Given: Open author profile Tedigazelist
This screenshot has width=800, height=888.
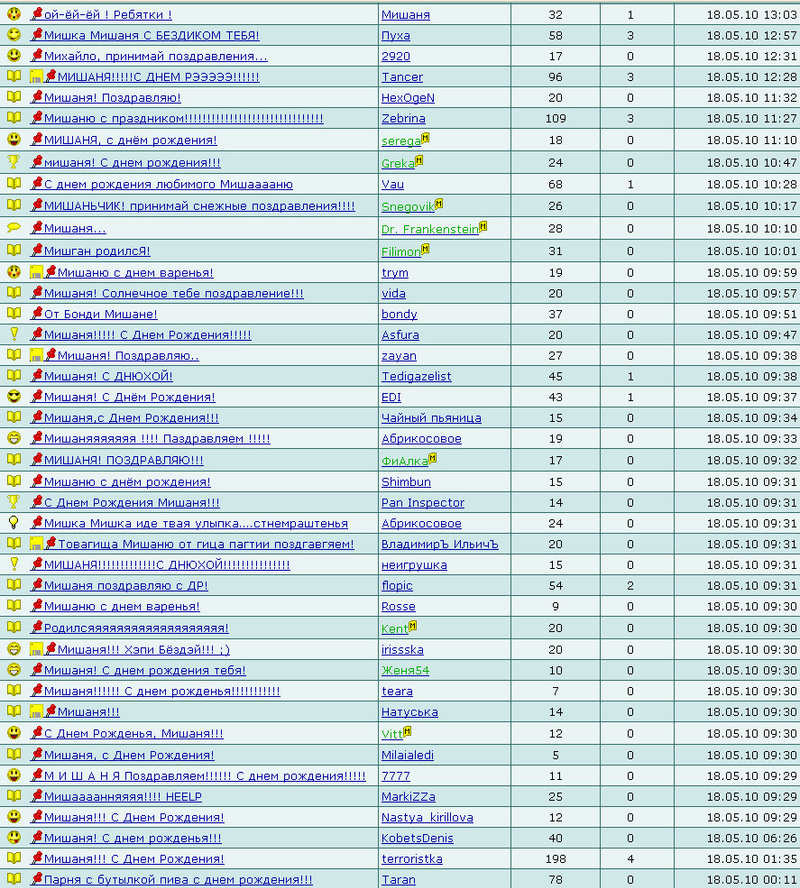Looking at the screenshot, I should 416,376.
